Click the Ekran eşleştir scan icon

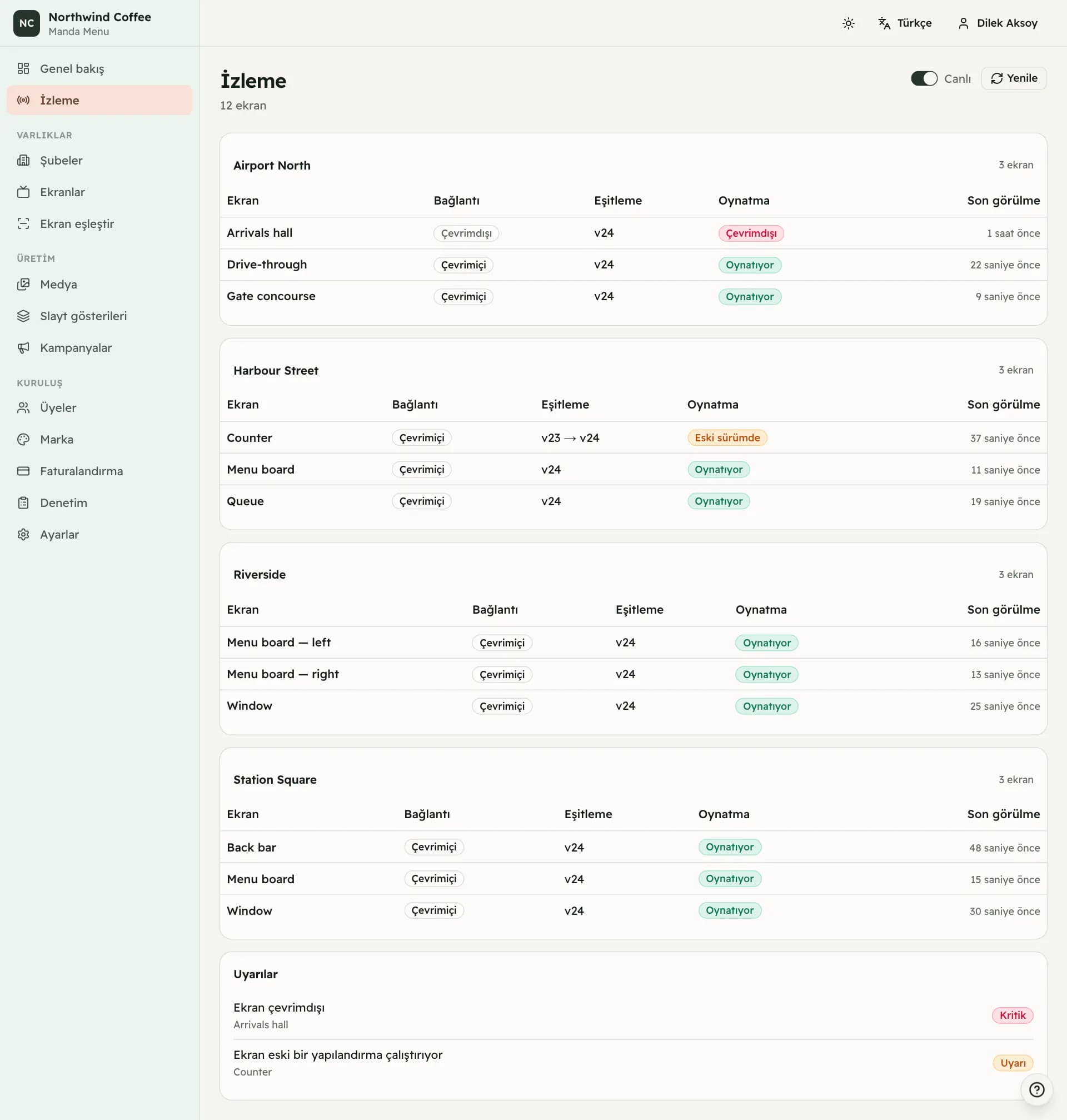23,223
